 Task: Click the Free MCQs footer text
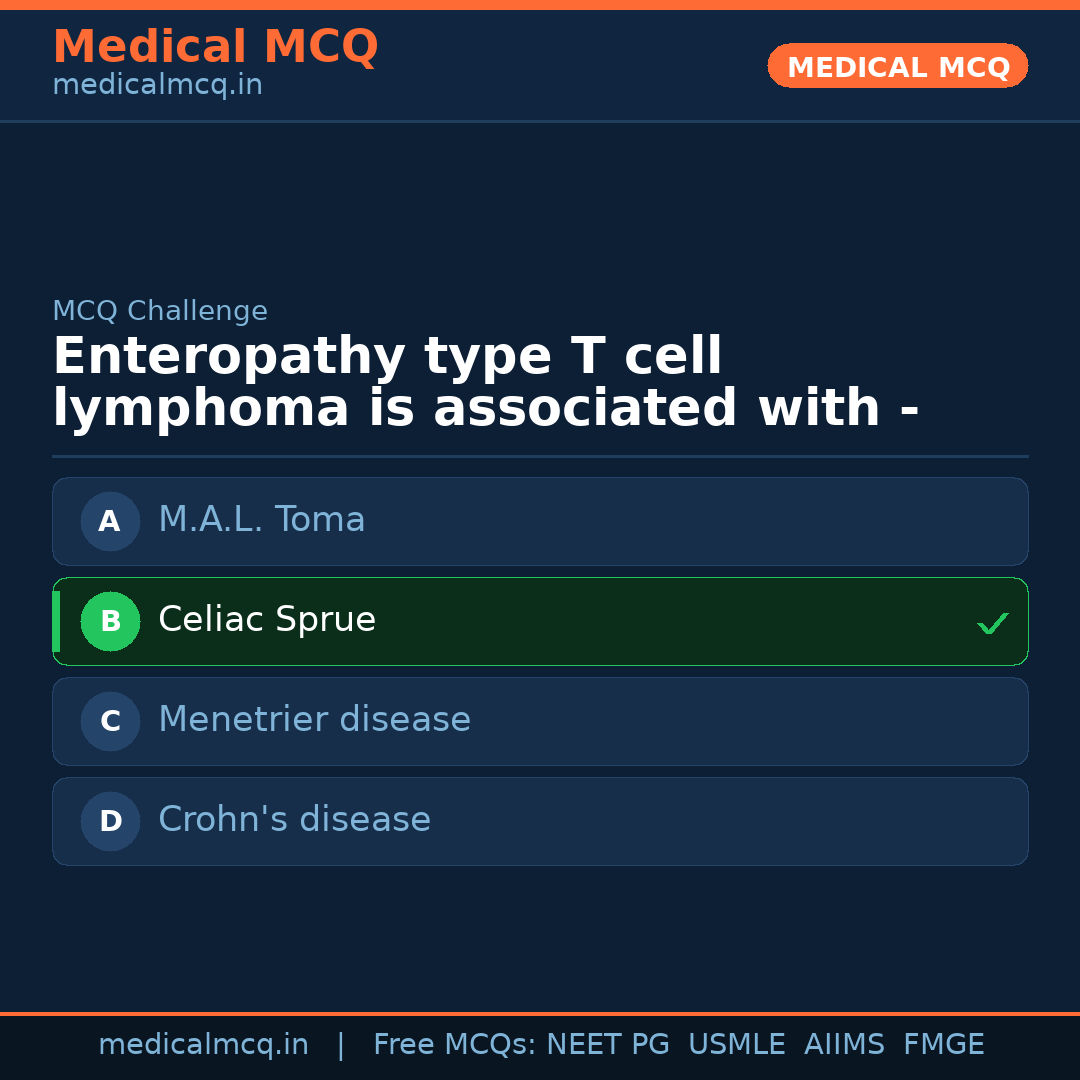(x=455, y=1045)
